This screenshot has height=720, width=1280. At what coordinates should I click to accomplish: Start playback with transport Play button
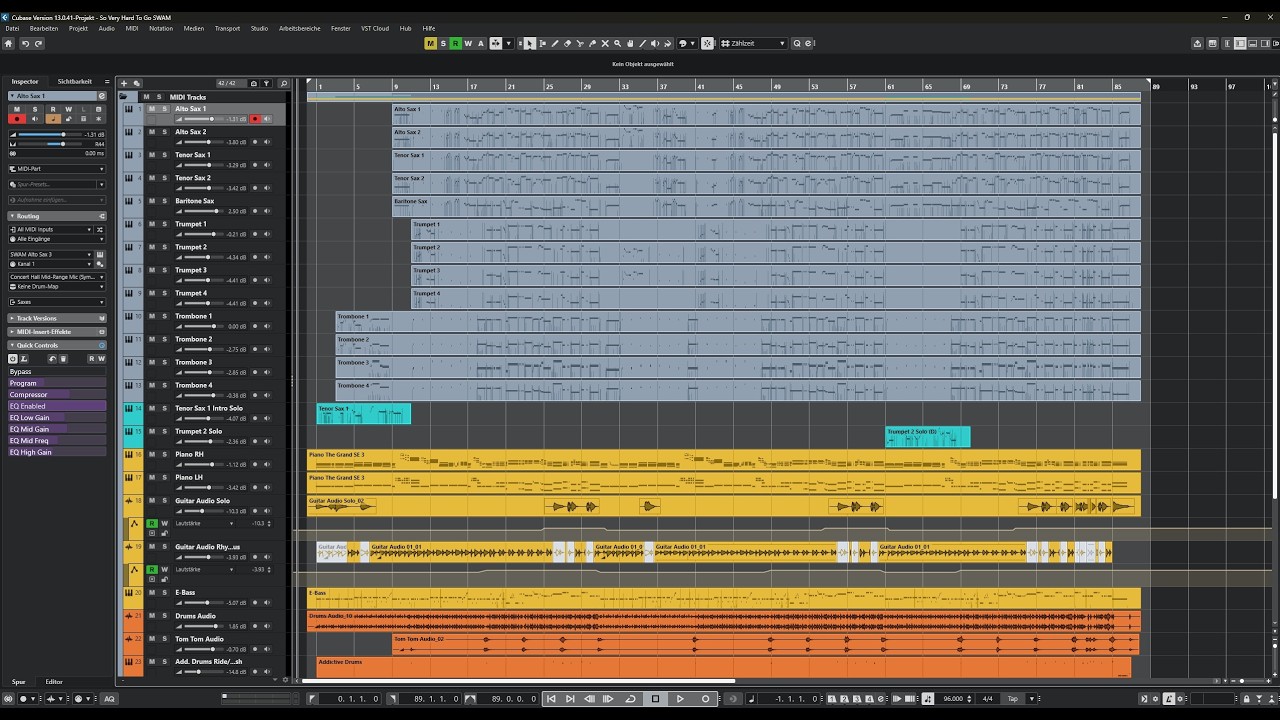point(680,699)
